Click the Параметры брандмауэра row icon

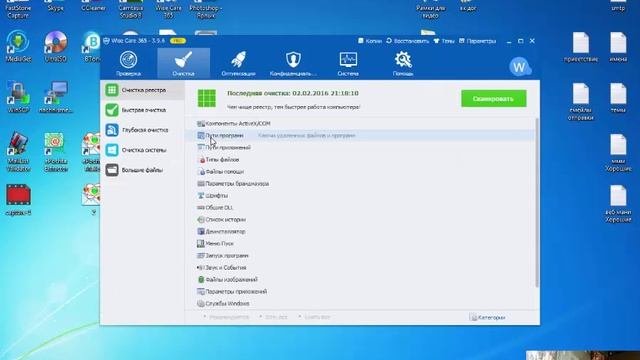pyautogui.click(x=201, y=184)
